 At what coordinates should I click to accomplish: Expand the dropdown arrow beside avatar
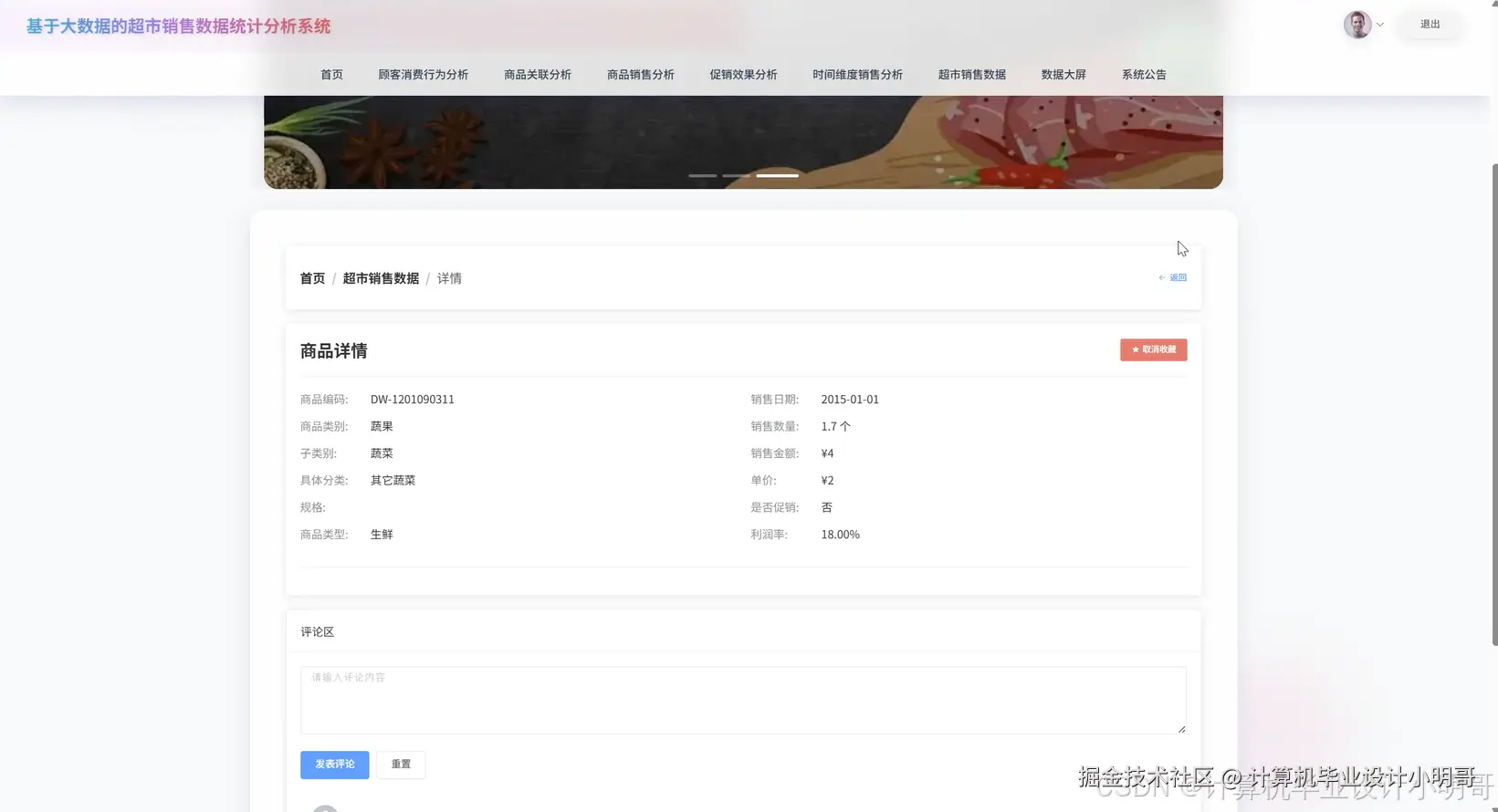coord(1380,25)
